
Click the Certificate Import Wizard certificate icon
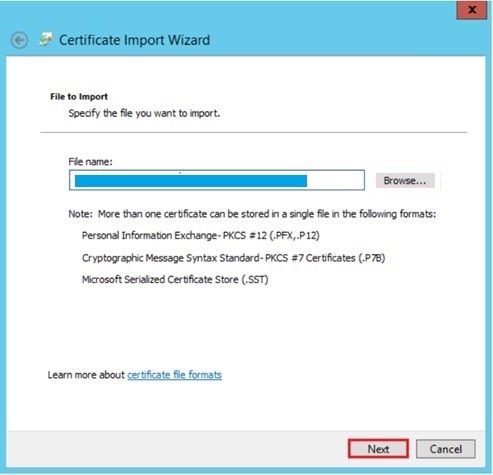click(46, 39)
